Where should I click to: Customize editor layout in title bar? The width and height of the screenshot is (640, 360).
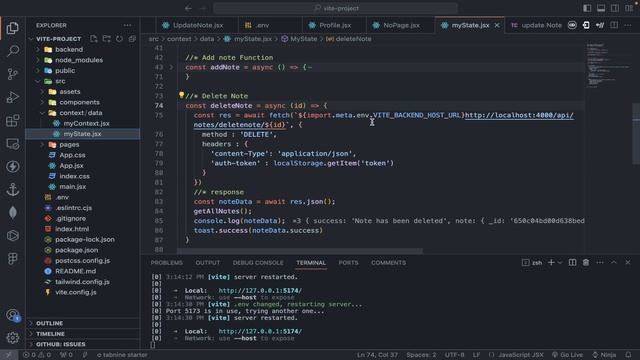coord(629,8)
